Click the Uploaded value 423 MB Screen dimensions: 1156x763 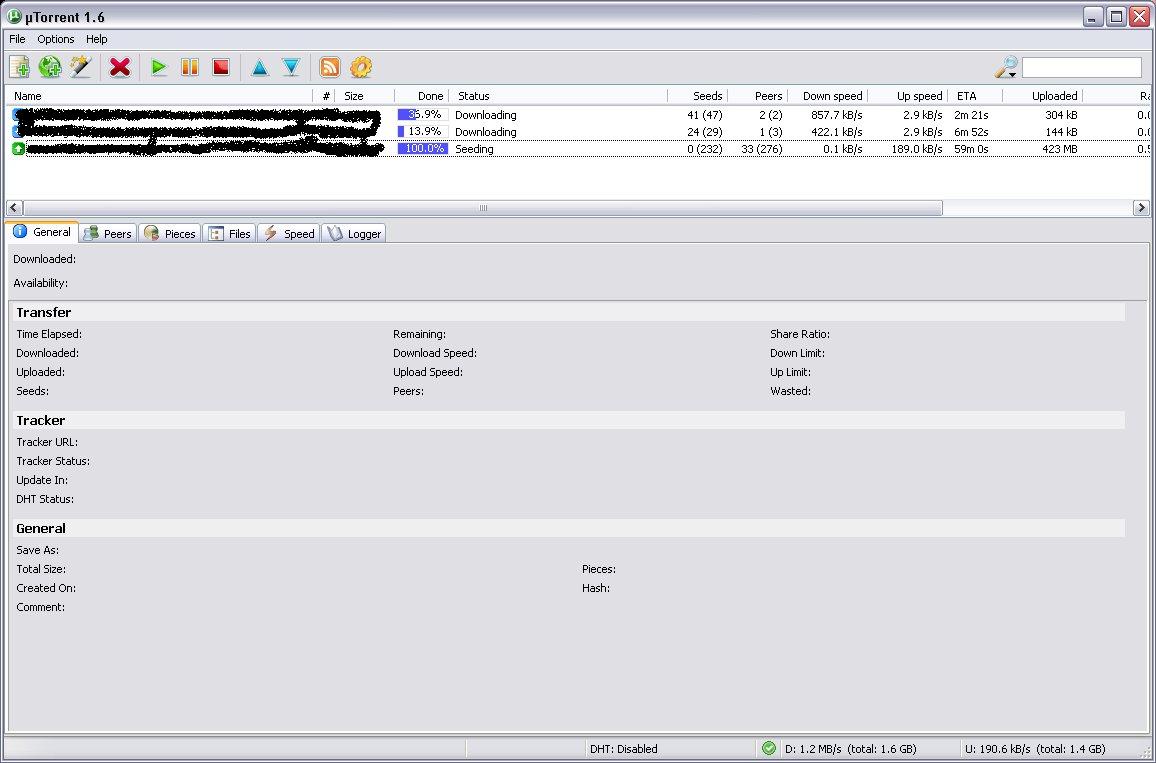click(x=1061, y=149)
